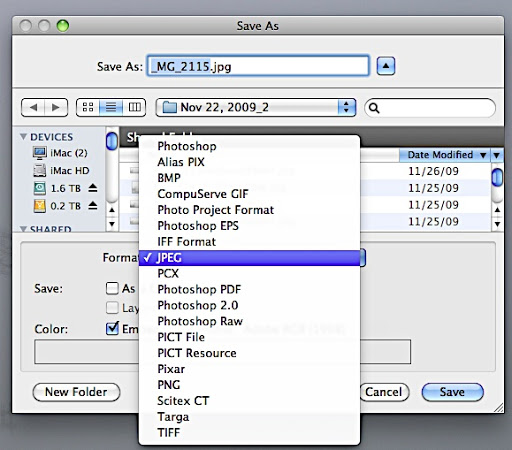Screen dimensions: 512x450
Task: Choose Scitex CT format
Action: click(249, 401)
